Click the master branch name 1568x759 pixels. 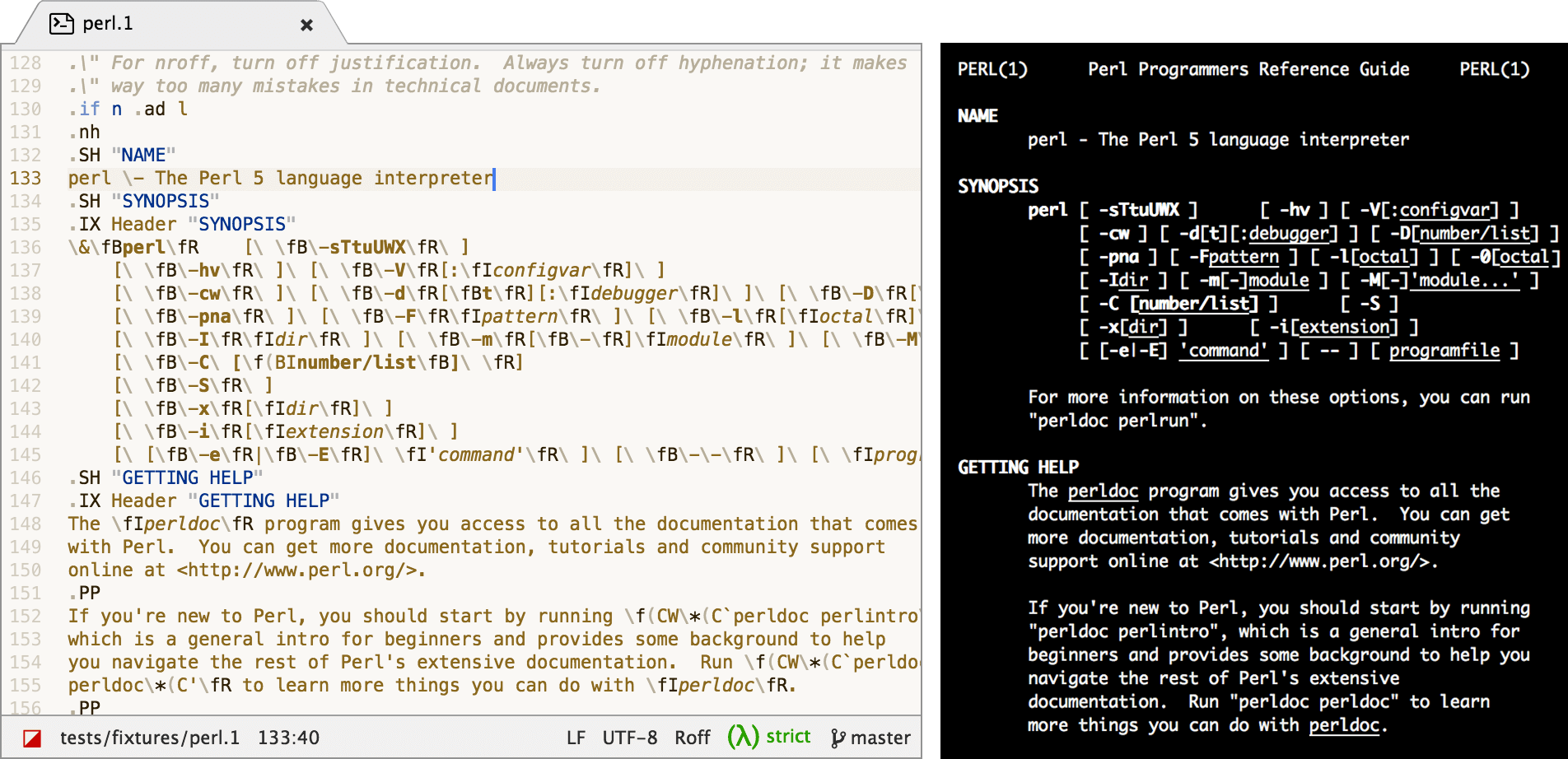880,738
